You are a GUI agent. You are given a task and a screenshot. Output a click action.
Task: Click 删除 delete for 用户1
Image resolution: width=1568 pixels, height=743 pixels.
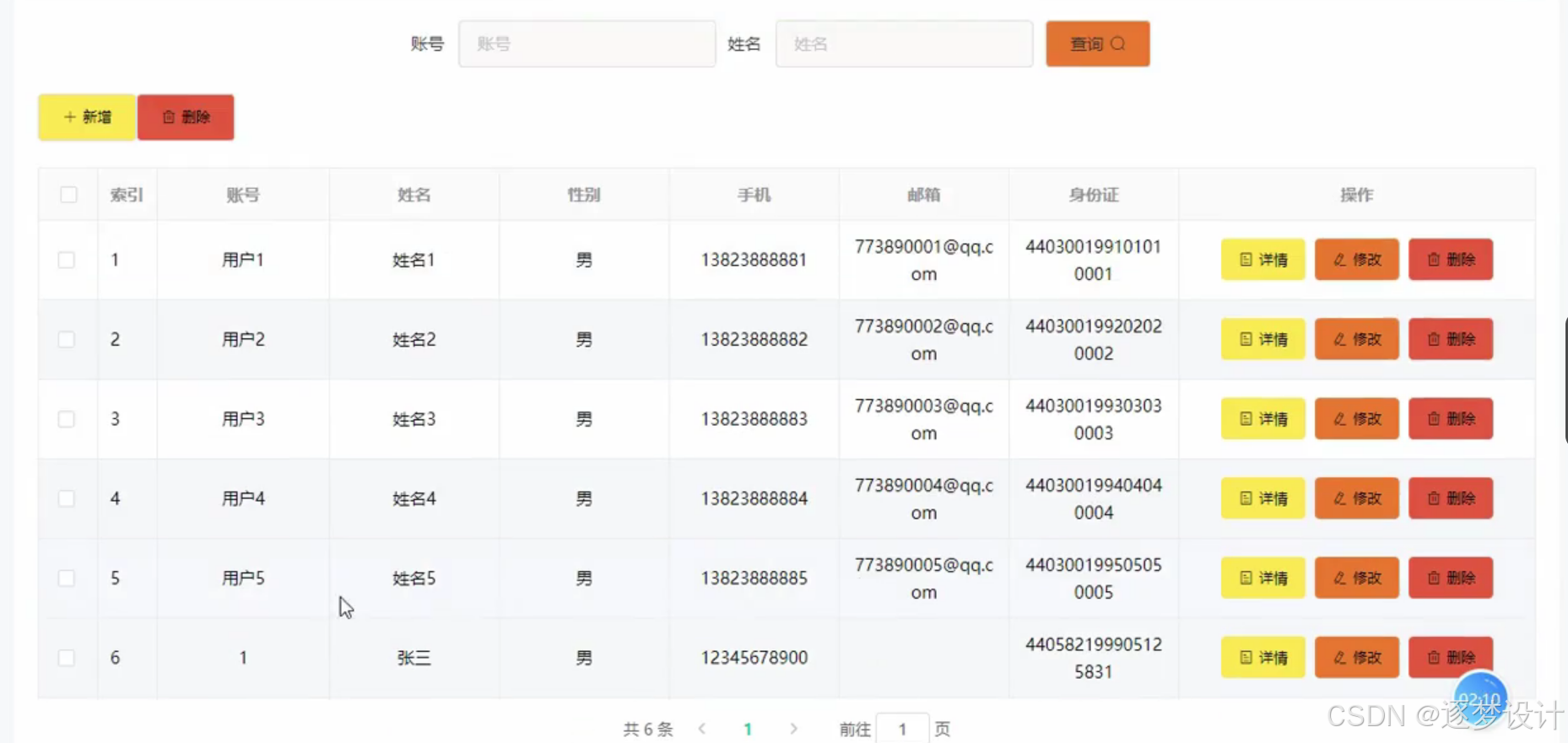tap(1451, 260)
